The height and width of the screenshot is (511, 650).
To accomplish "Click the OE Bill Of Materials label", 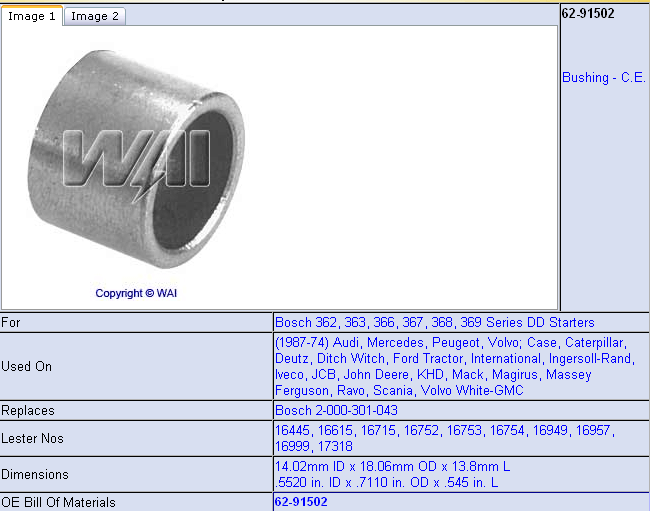I will pyautogui.click(x=58, y=502).
